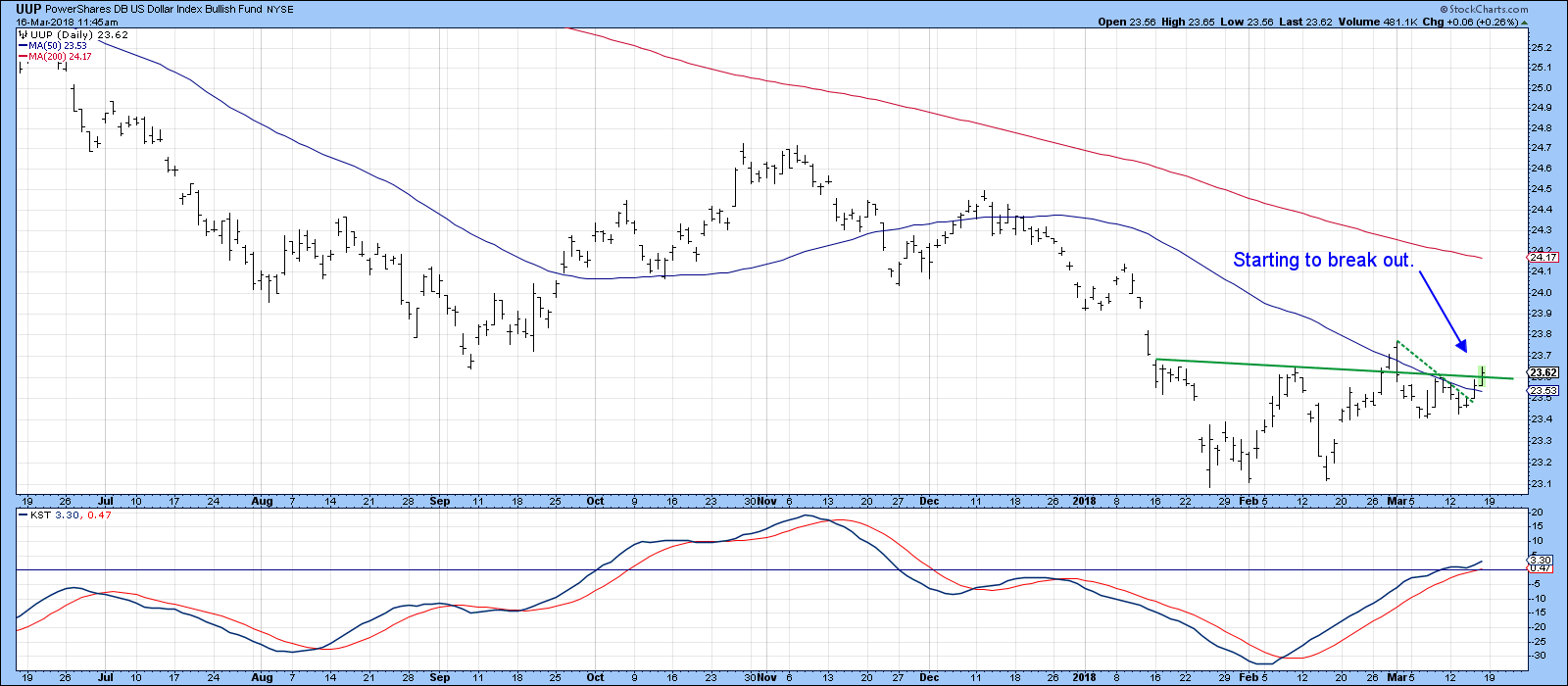Click the 16-Mar-2018 11:45am timestamp

pos(68,22)
